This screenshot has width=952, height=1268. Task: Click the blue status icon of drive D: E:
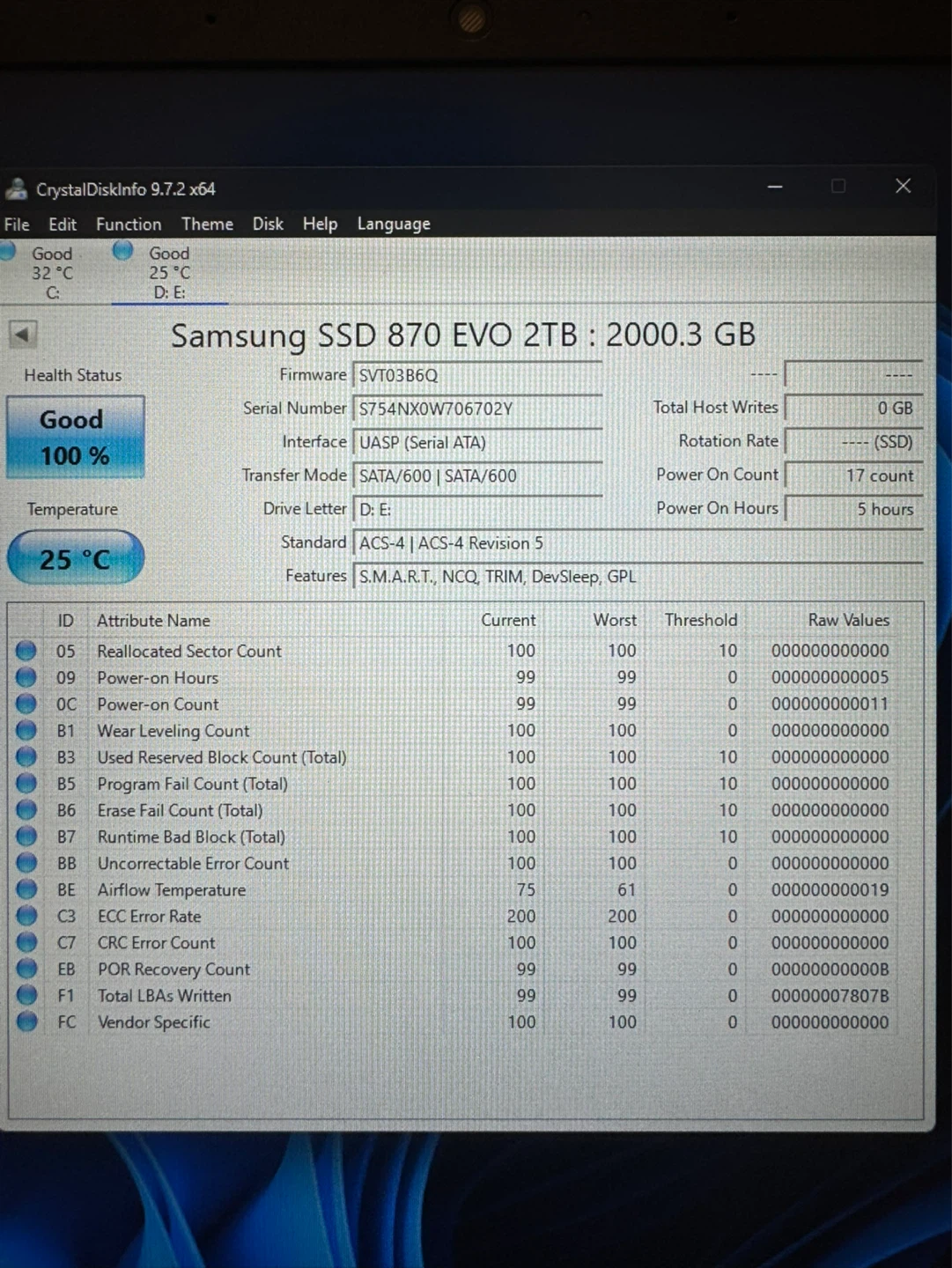(x=123, y=251)
